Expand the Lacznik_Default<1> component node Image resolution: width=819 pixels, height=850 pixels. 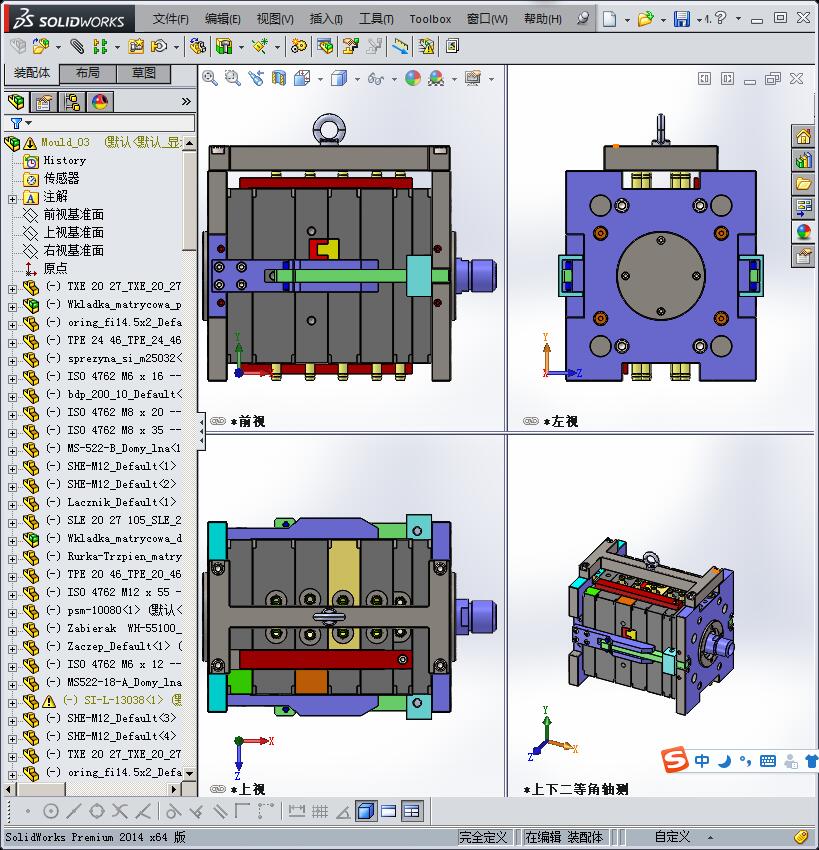pyautogui.click(x=12, y=505)
